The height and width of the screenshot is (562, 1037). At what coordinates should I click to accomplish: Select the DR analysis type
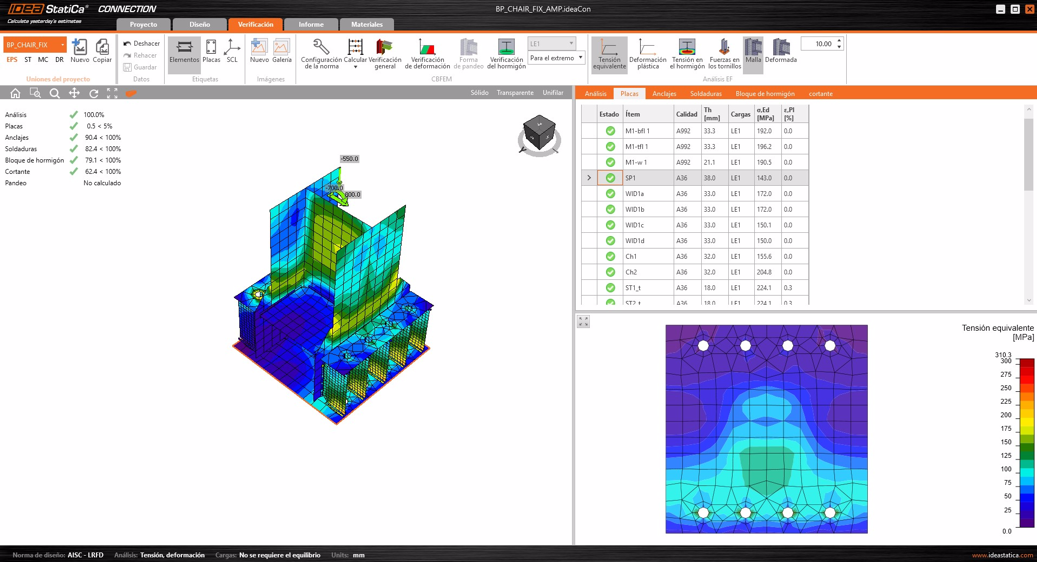pos(60,60)
